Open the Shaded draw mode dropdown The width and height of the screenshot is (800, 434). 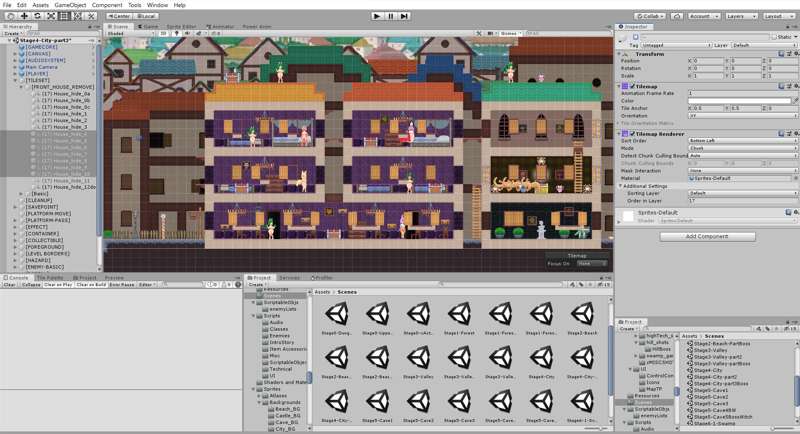coord(130,34)
